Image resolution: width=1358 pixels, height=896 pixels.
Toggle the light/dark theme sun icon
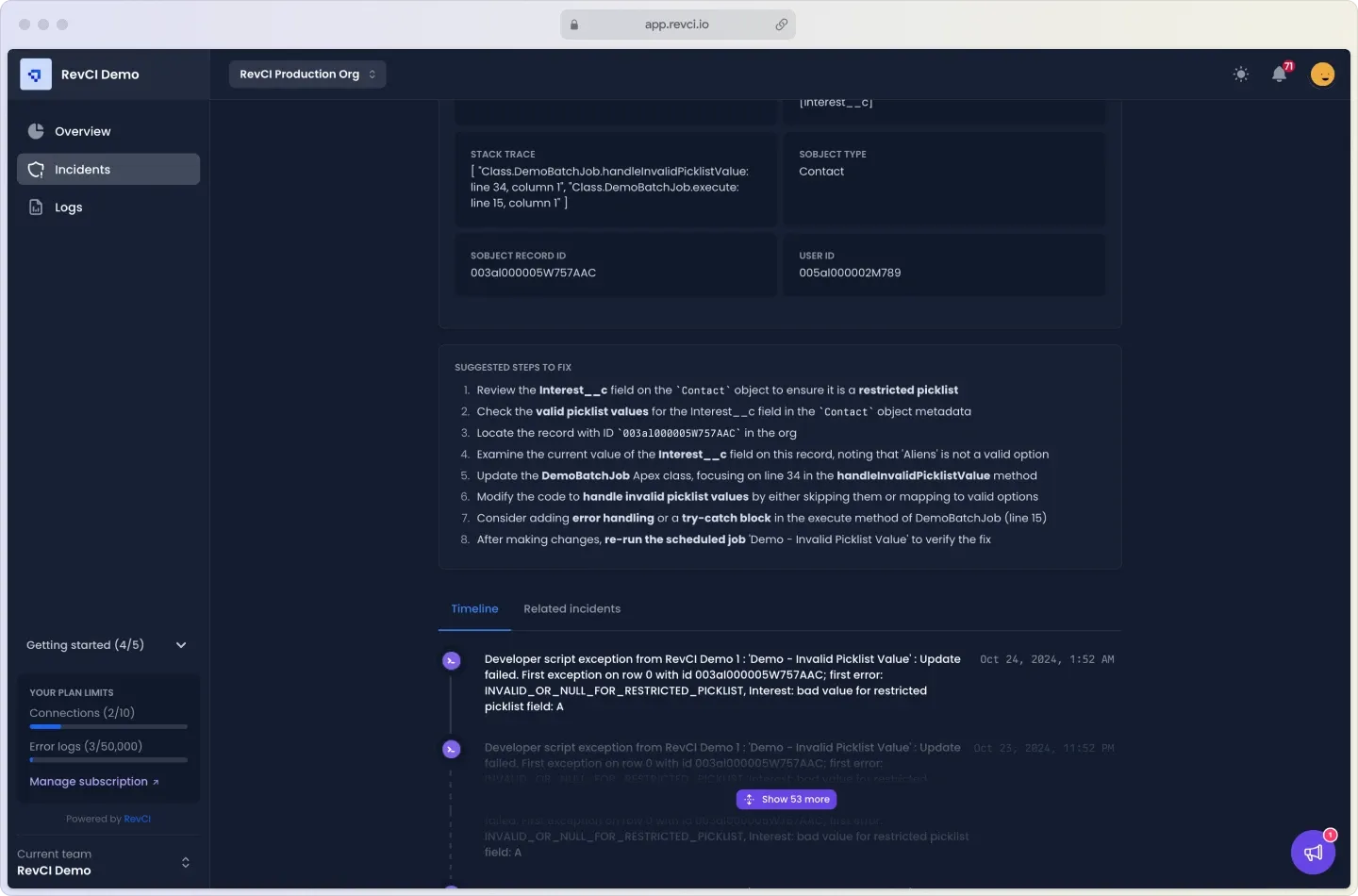pyautogui.click(x=1241, y=75)
